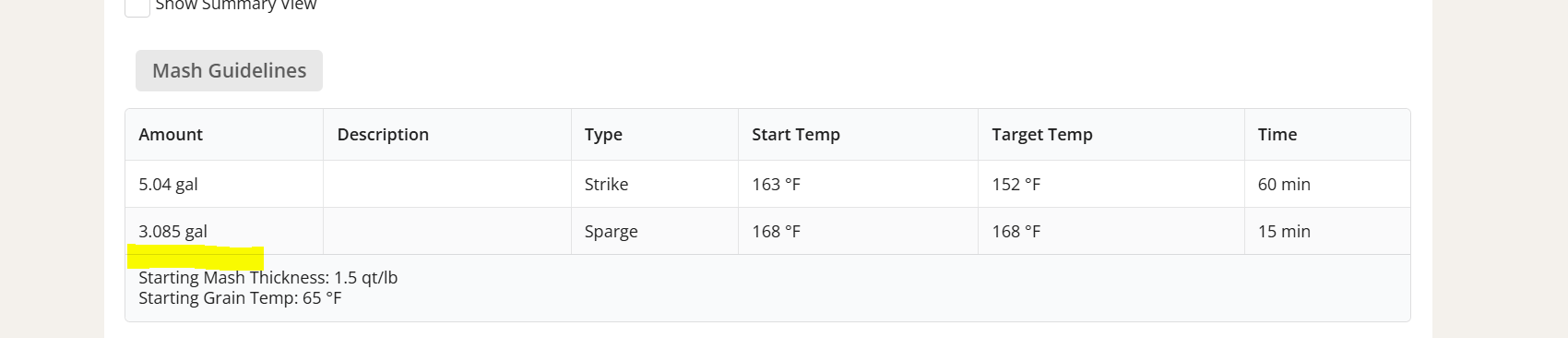Click the yellow highlighted bar
The width and height of the screenshot is (1568, 338).
(196, 258)
